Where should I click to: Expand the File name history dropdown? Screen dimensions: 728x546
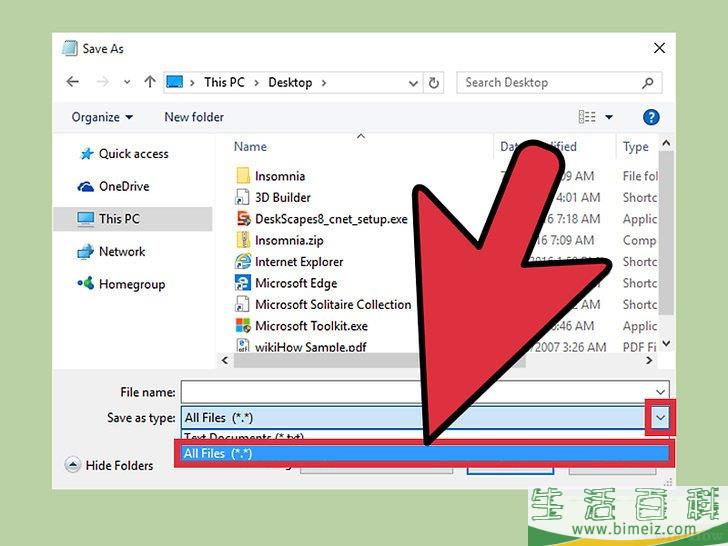click(x=660, y=392)
